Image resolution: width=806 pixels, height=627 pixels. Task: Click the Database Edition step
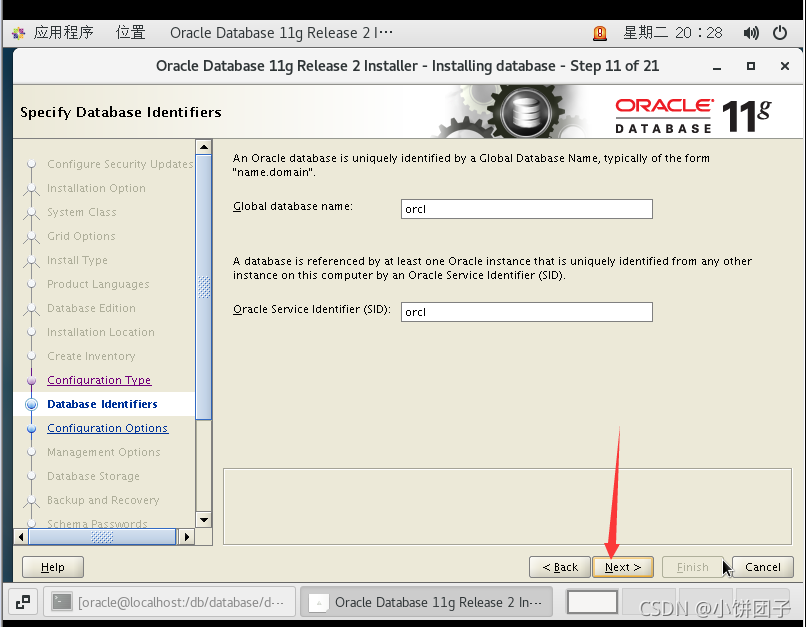point(91,308)
